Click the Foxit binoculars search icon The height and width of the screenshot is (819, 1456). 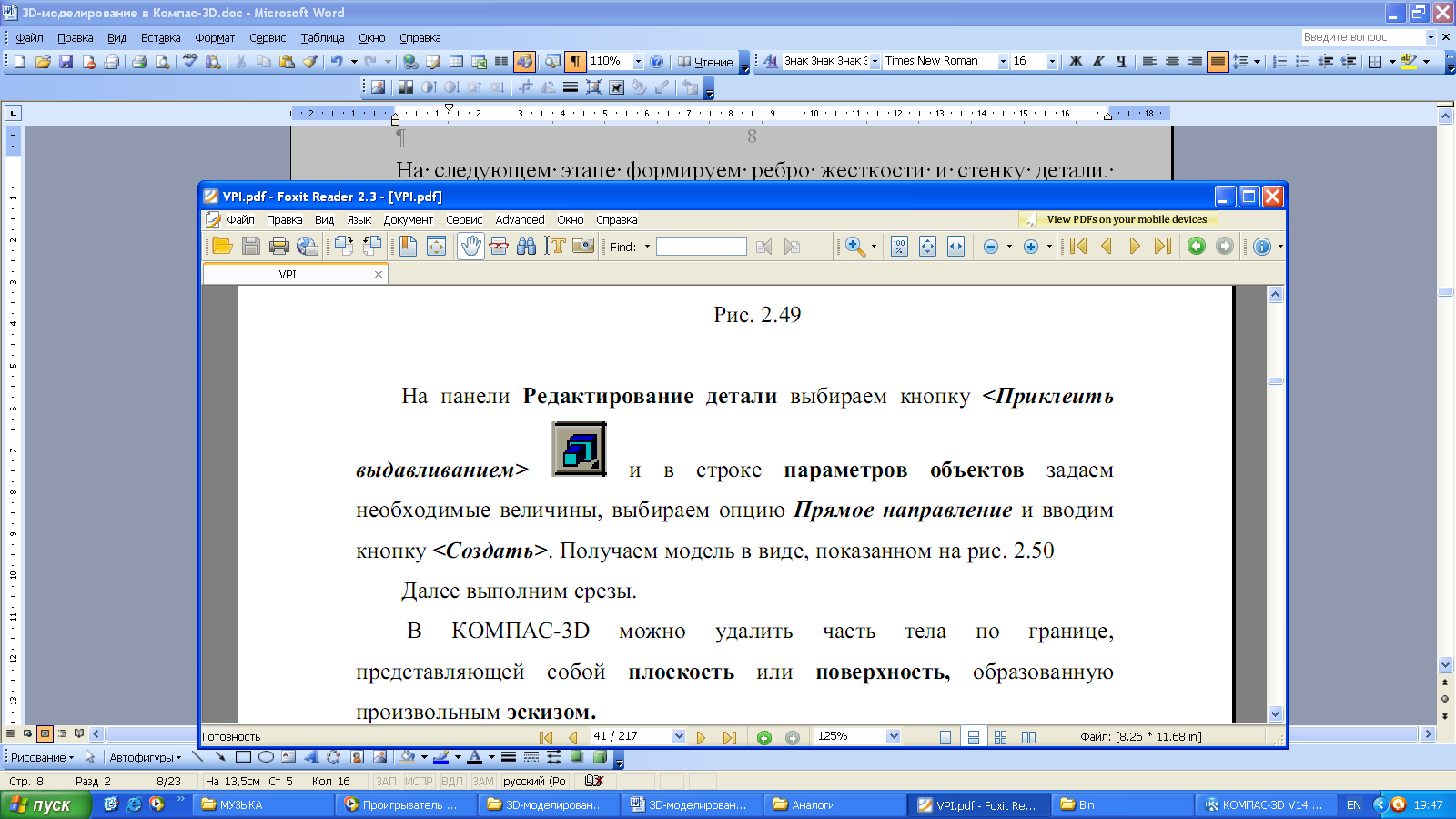point(526,246)
